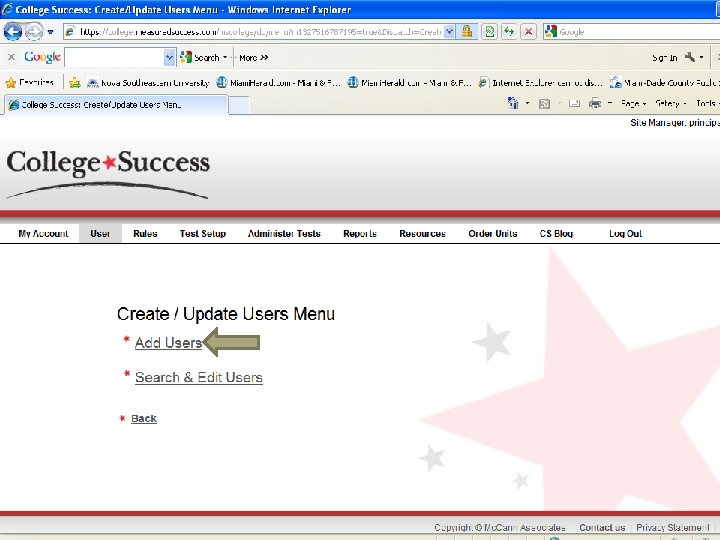This screenshot has height=540, width=720.
Task: Open the first MiamiHerald.com favorite
Action: pyautogui.click(x=279, y=83)
